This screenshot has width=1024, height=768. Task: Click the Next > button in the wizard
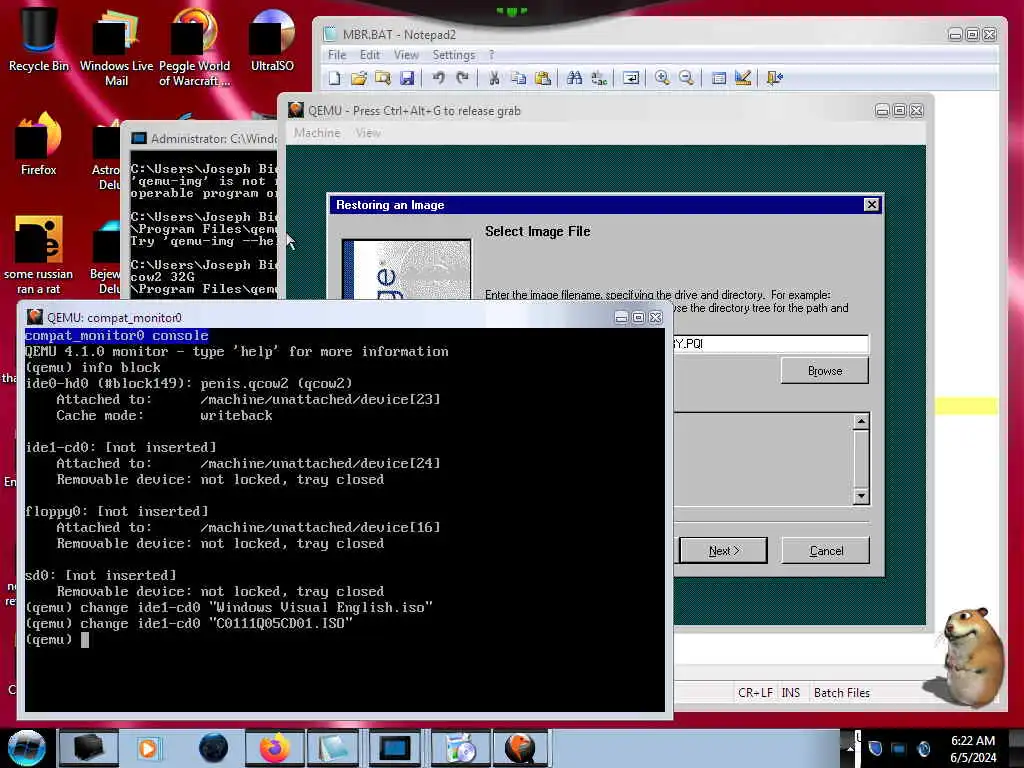click(x=724, y=551)
